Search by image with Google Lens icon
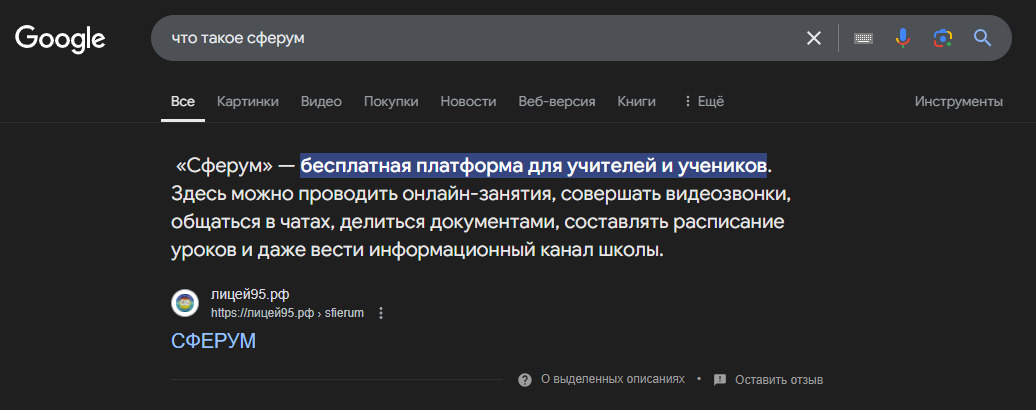Viewport: 1036px width, 410px height. point(942,38)
